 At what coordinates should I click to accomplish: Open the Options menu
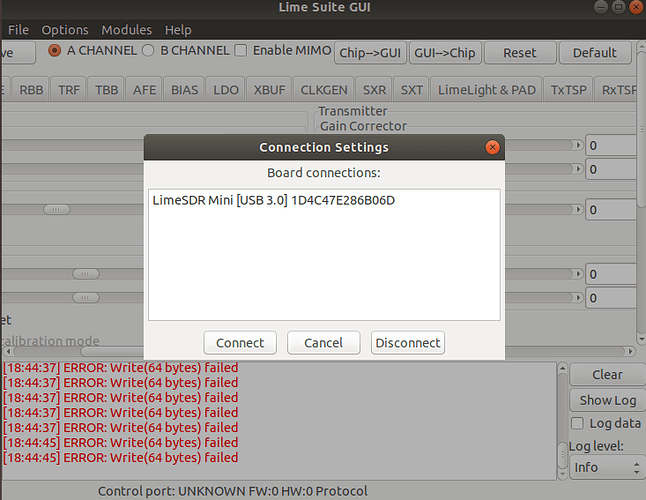pos(65,30)
